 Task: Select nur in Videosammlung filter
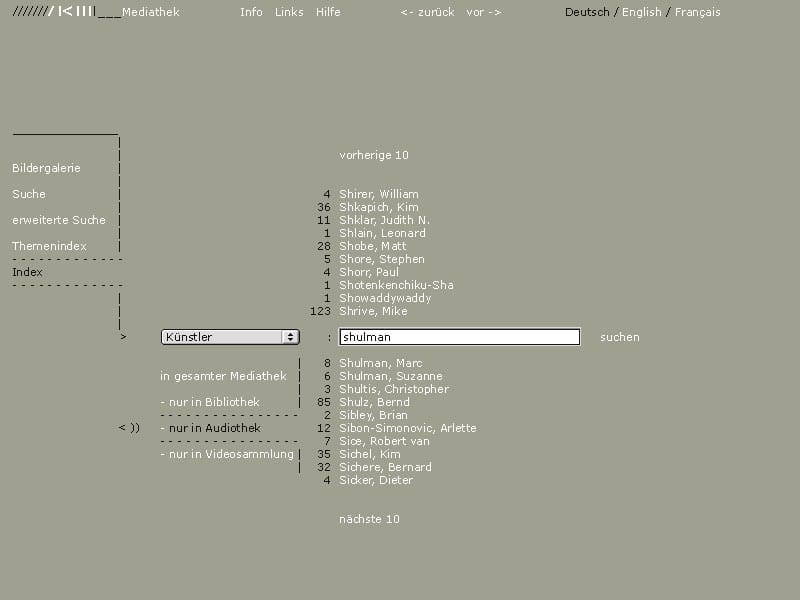(227, 454)
